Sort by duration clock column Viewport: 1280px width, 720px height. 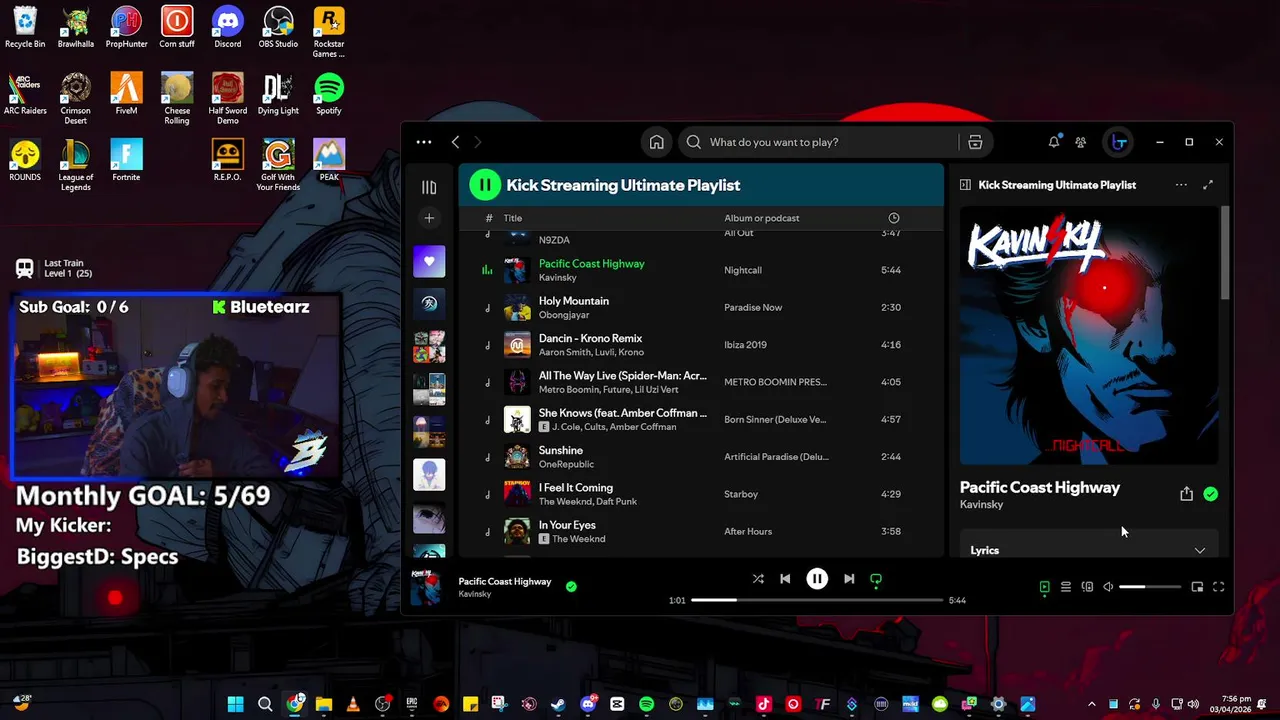pos(893,218)
